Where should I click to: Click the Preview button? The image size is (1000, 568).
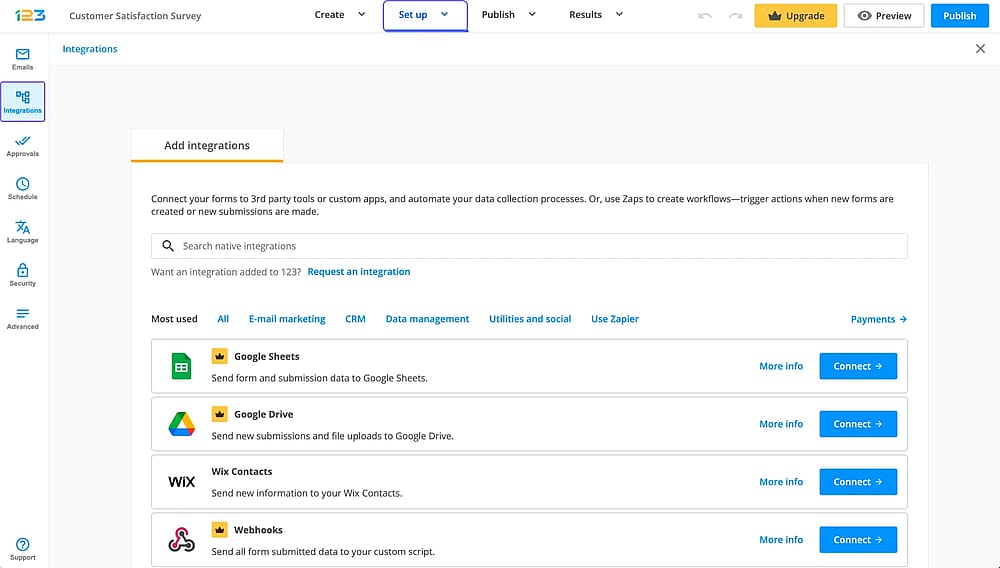tap(884, 16)
